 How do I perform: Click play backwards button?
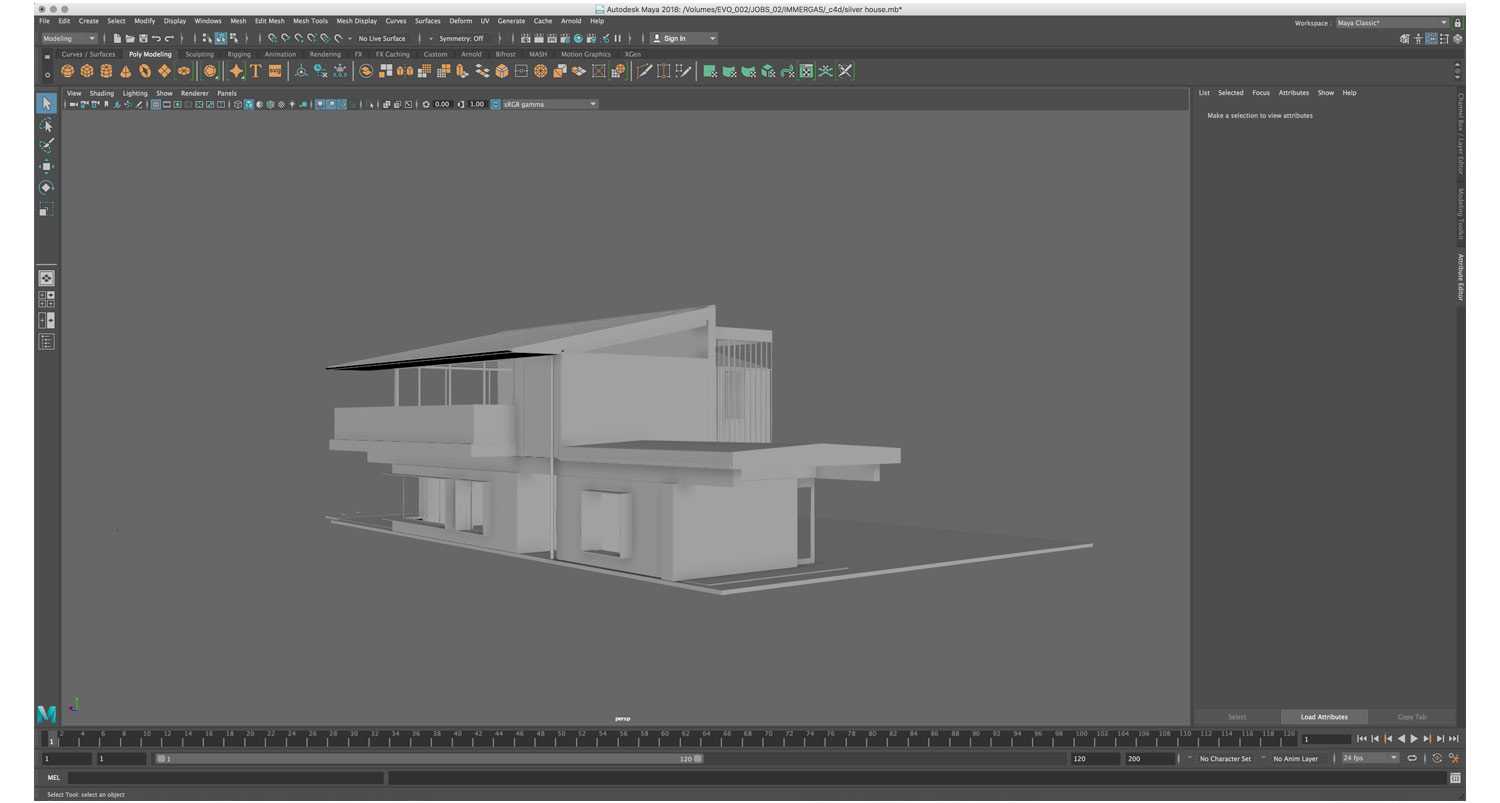(1401, 739)
